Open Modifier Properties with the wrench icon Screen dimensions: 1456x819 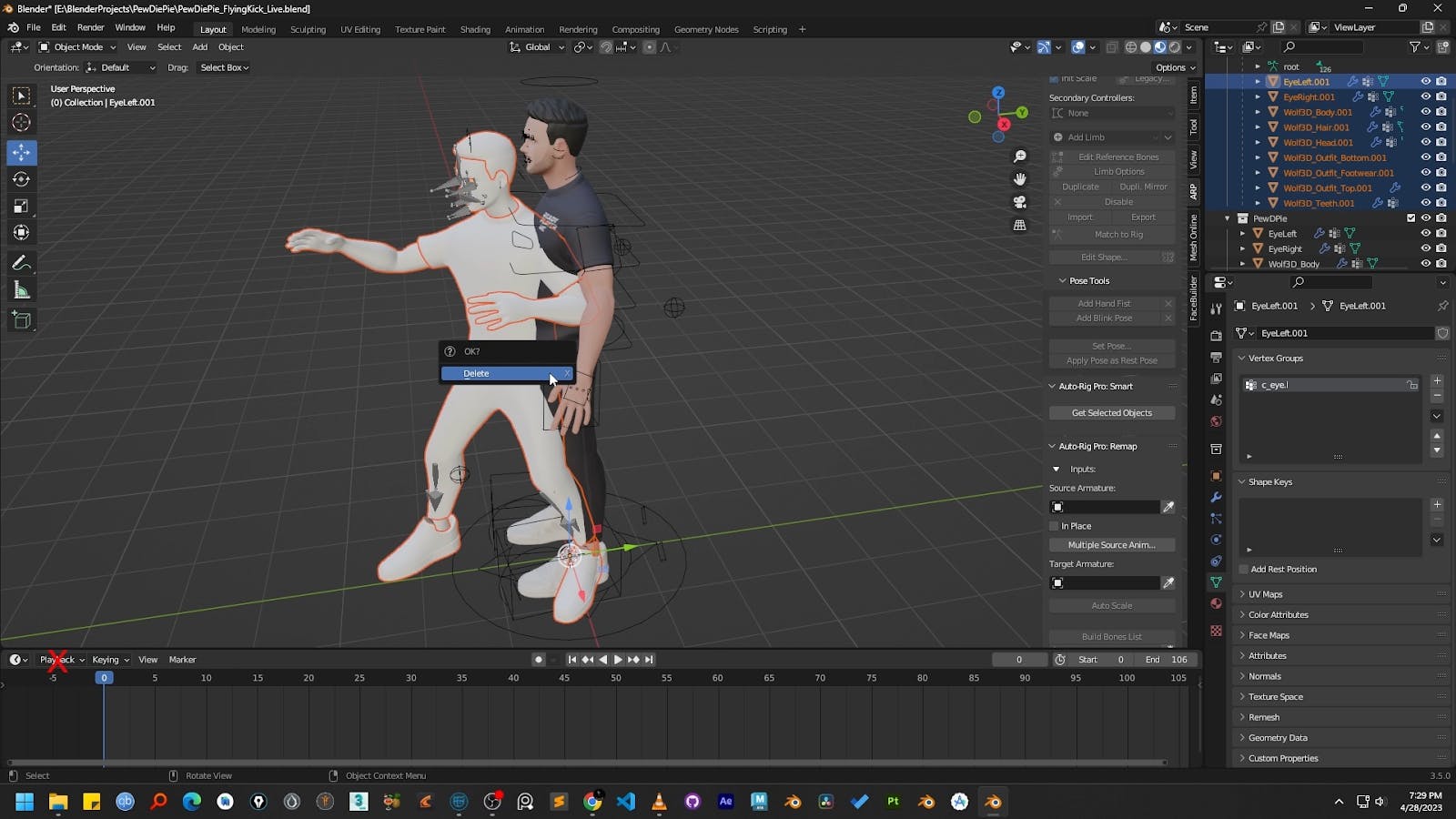click(1216, 497)
